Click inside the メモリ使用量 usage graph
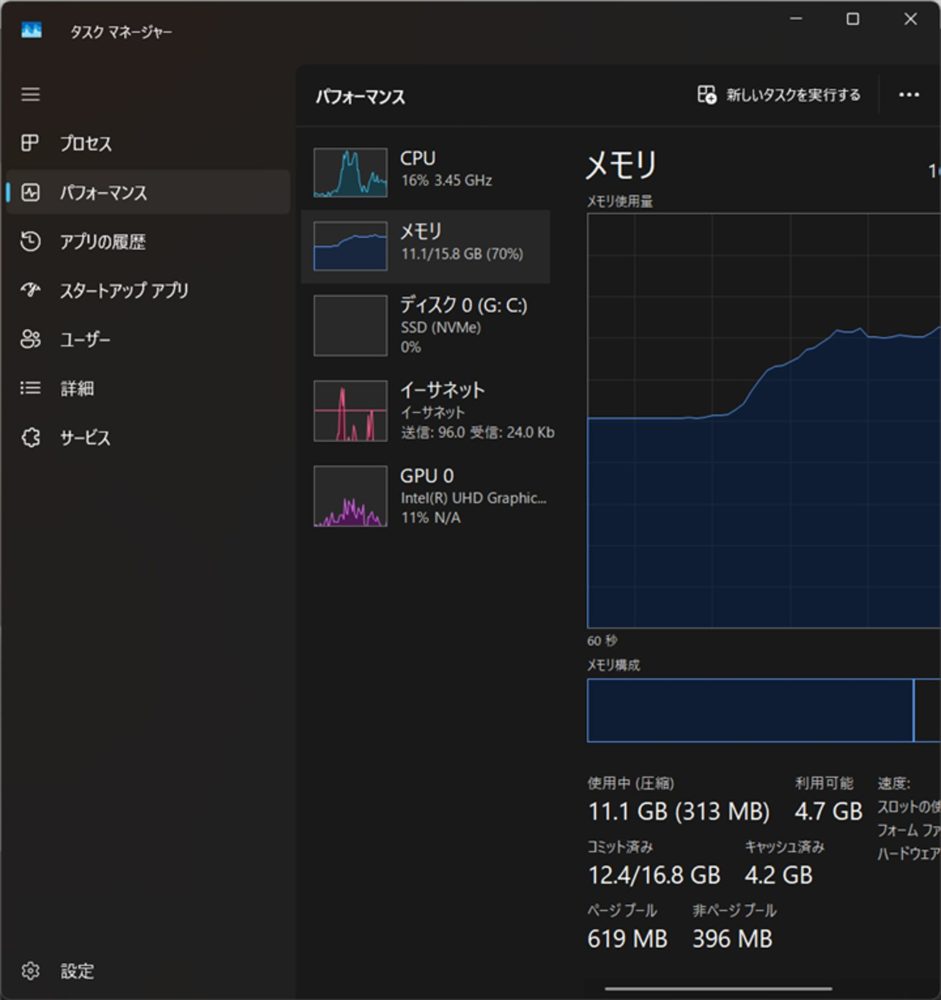 pyautogui.click(x=764, y=421)
